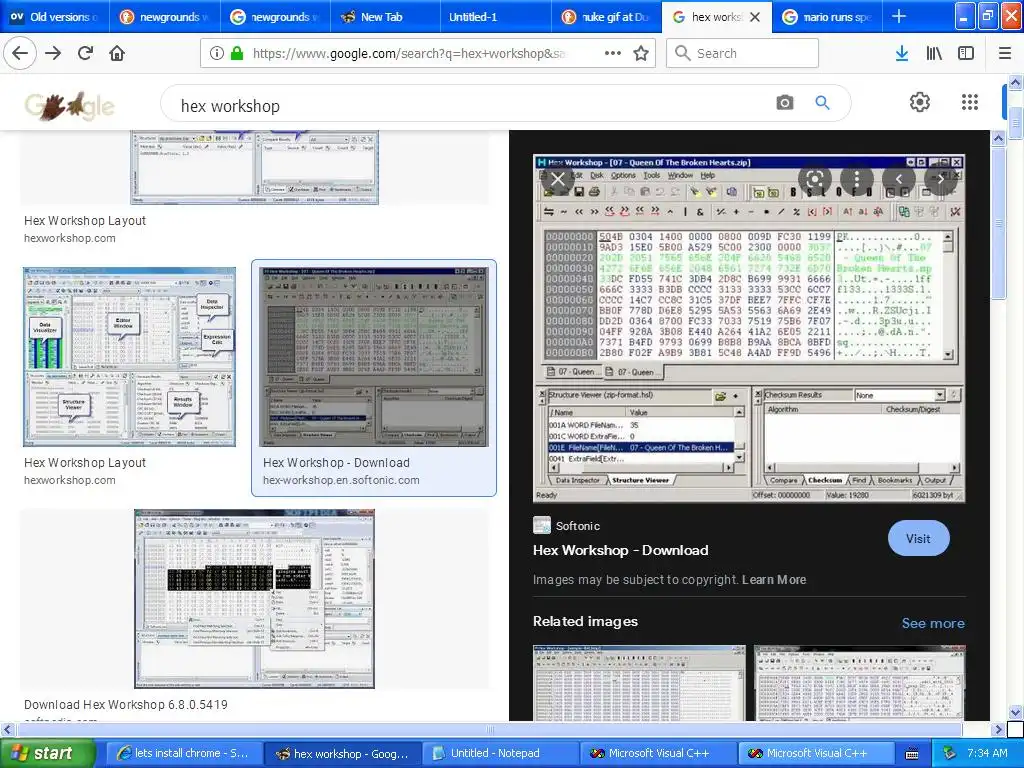The image size is (1024, 768).
Task: Switch to the Untitled-1 tab
Action: pyautogui.click(x=496, y=17)
